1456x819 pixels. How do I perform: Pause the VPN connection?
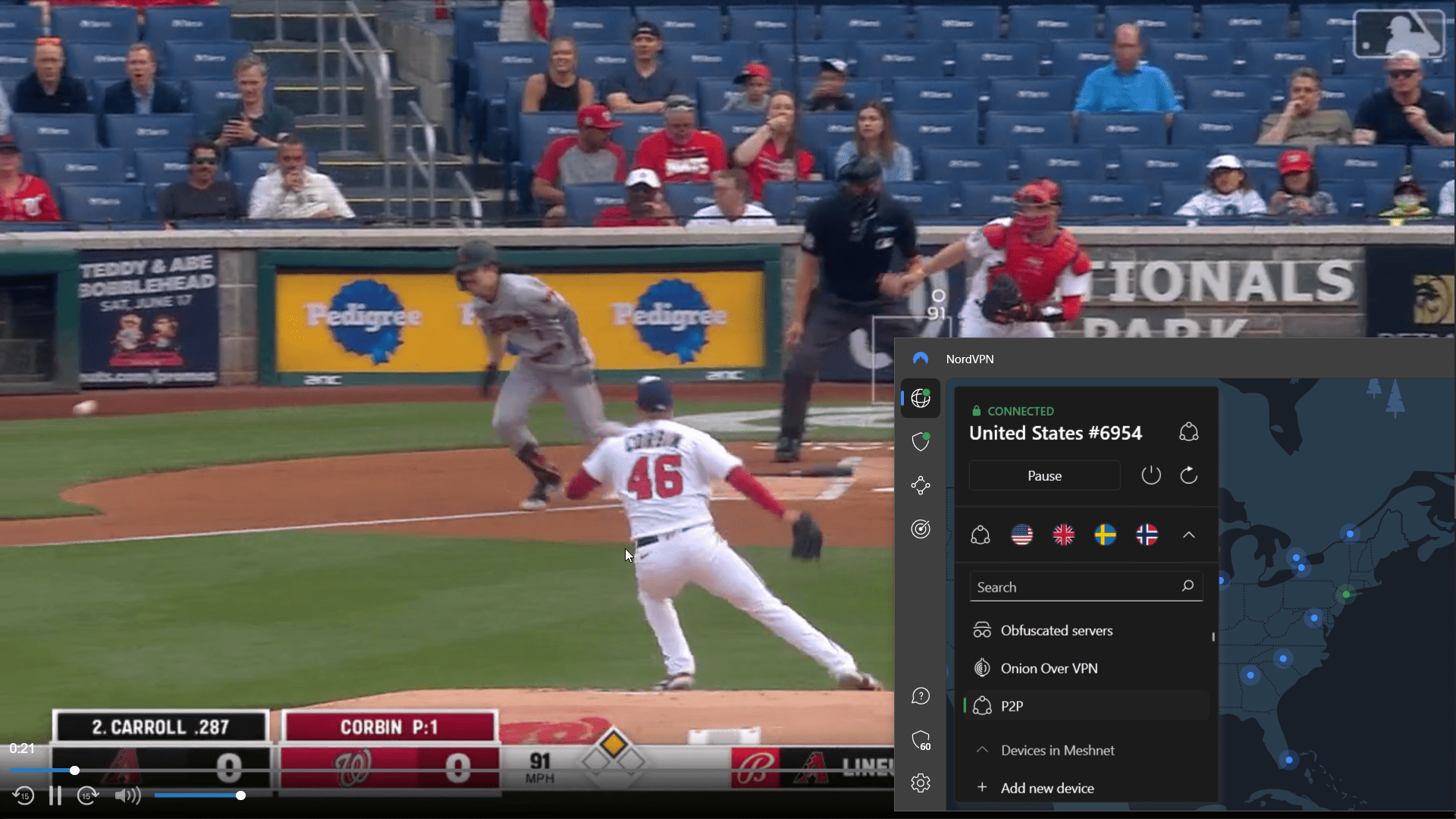[1044, 475]
